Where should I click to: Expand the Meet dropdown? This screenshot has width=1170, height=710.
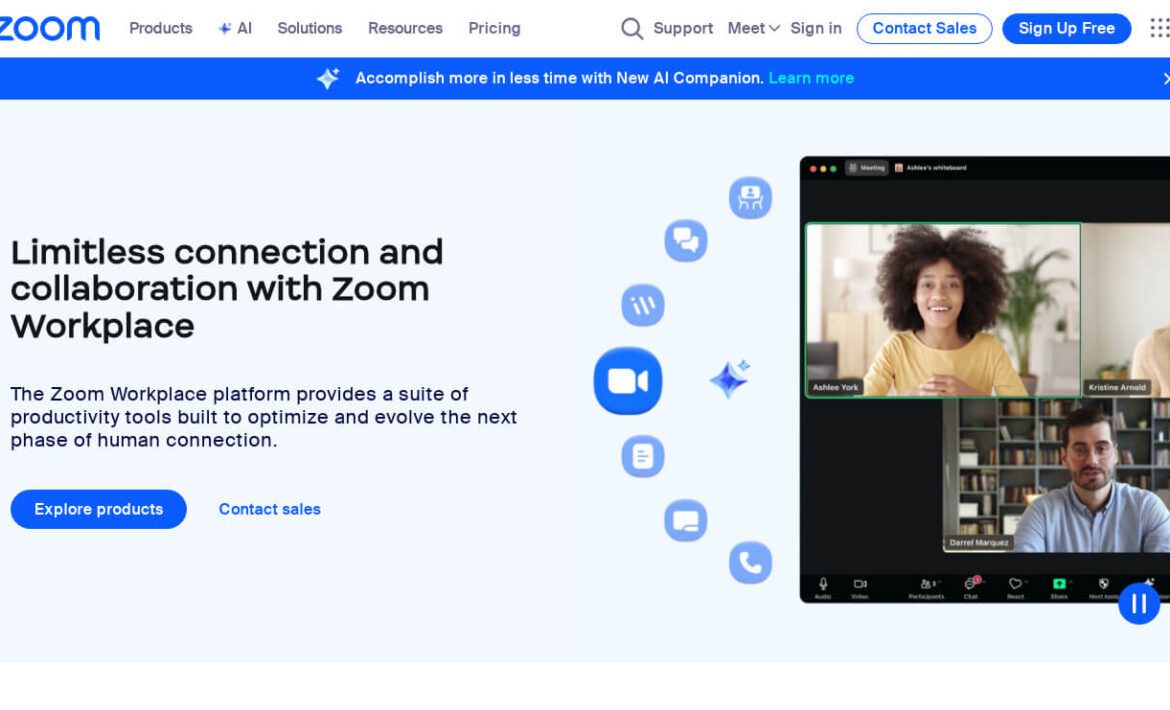point(754,28)
